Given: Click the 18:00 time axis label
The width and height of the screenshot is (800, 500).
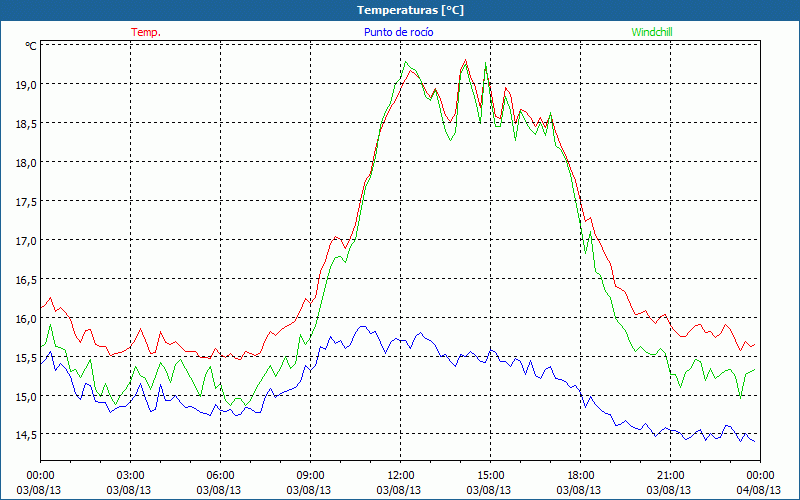Looking at the screenshot, I should coord(580,476).
